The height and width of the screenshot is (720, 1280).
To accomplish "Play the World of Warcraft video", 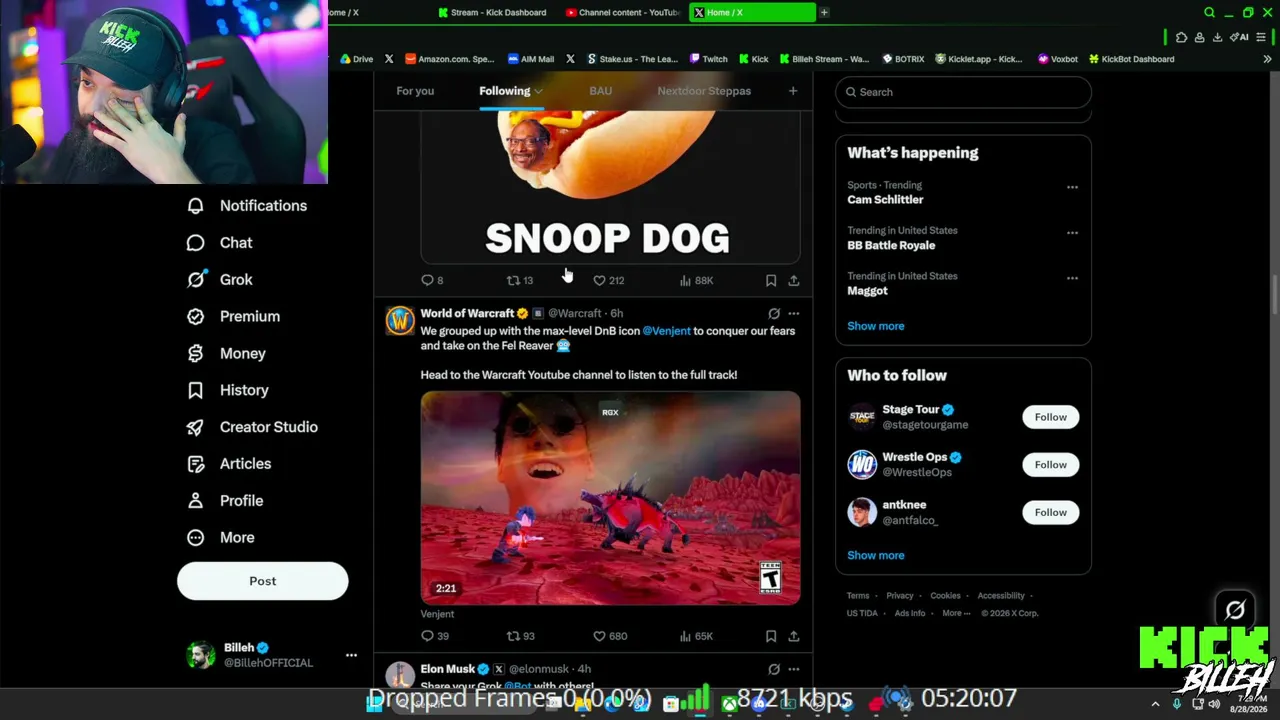I will [x=610, y=498].
